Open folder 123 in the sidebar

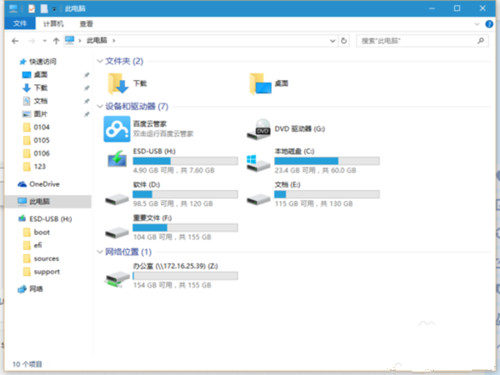[x=40, y=166]
